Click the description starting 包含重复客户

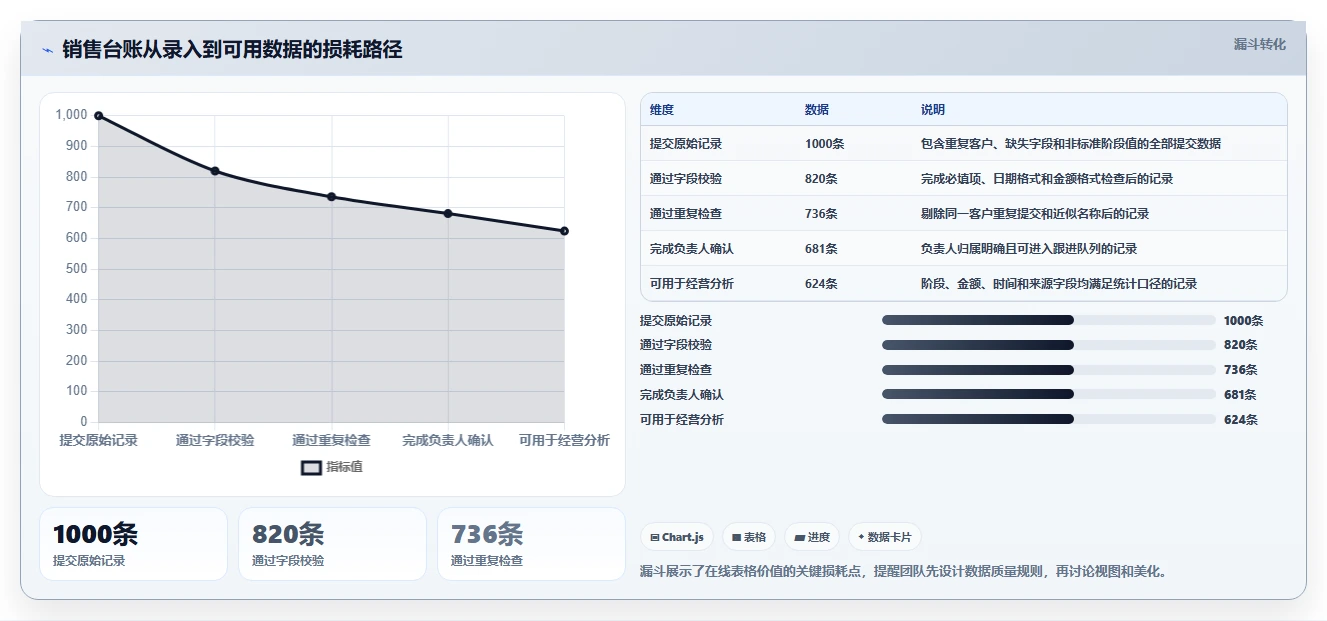(x=1071, y=144)
